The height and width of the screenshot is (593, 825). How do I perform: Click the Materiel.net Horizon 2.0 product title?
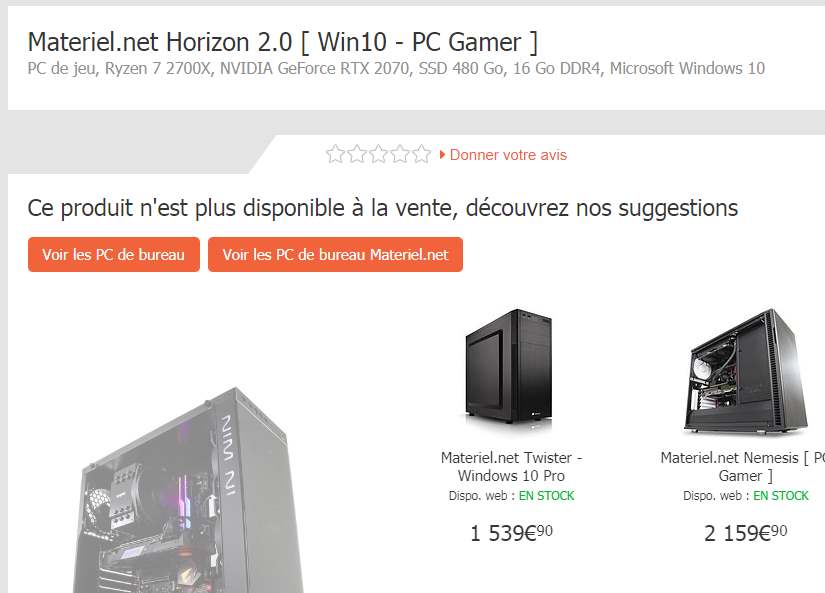[x=283, y=42]
